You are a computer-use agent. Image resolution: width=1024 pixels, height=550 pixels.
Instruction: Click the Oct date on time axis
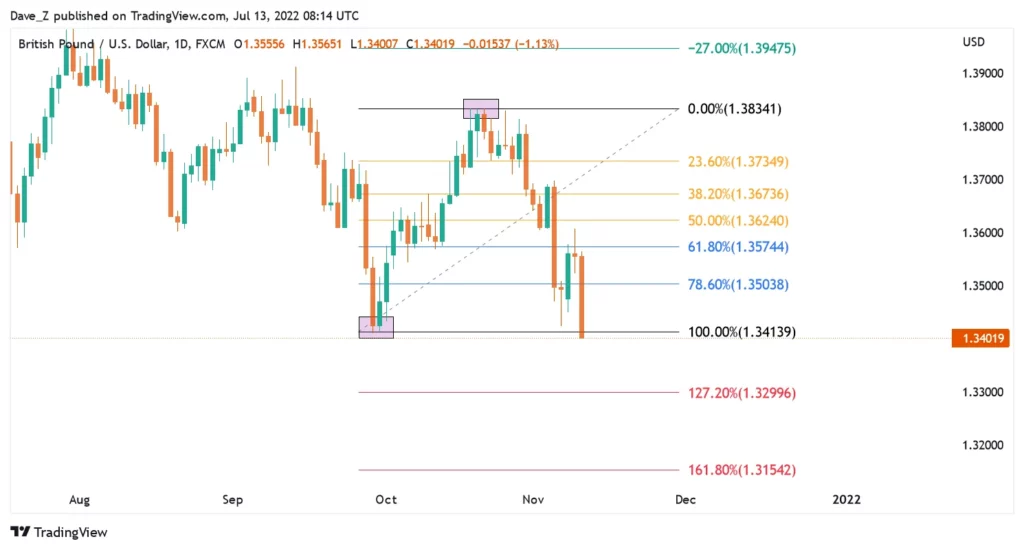pyautogui.click(x=386, y=498)
